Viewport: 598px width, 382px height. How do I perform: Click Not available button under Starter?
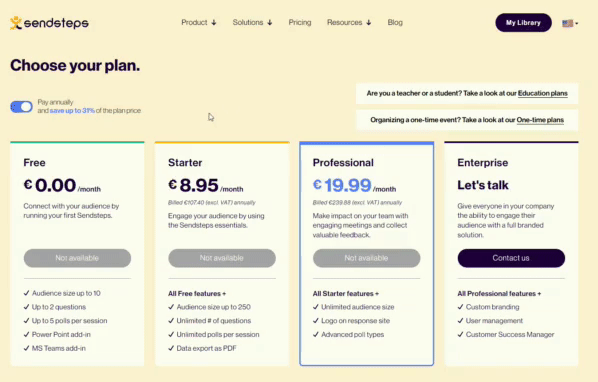tap(222, 258)
